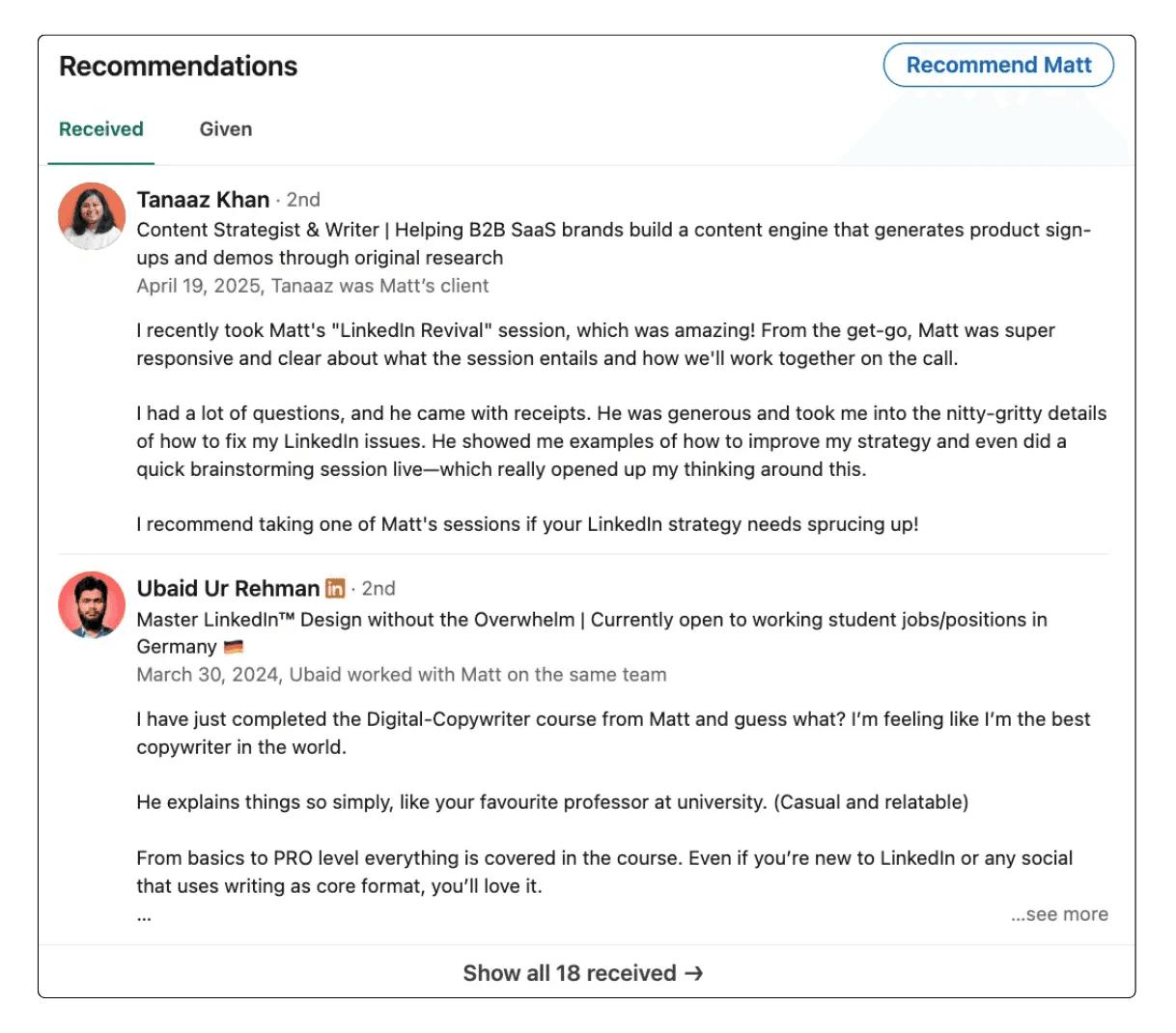Click Tanaaz's Content Strategist headline text

614,243
